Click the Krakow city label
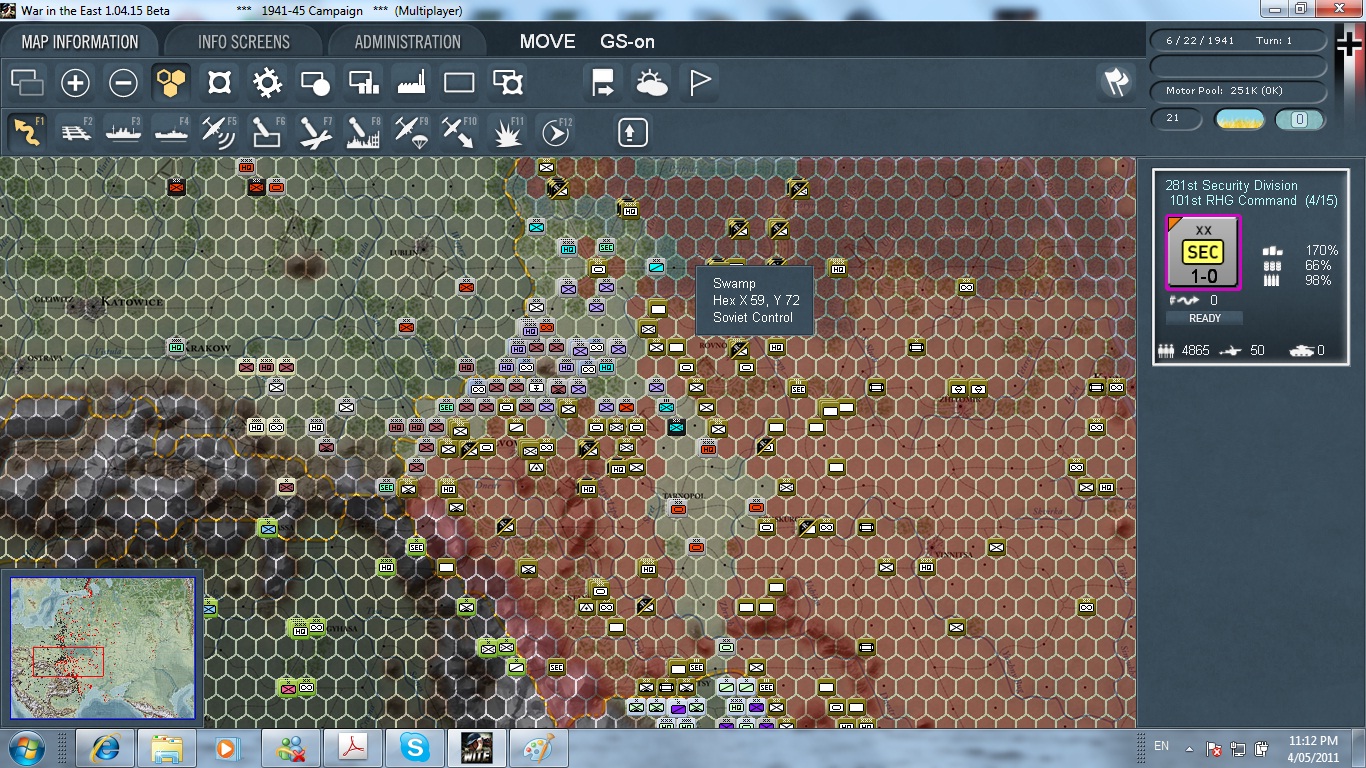 coord(209,348)
